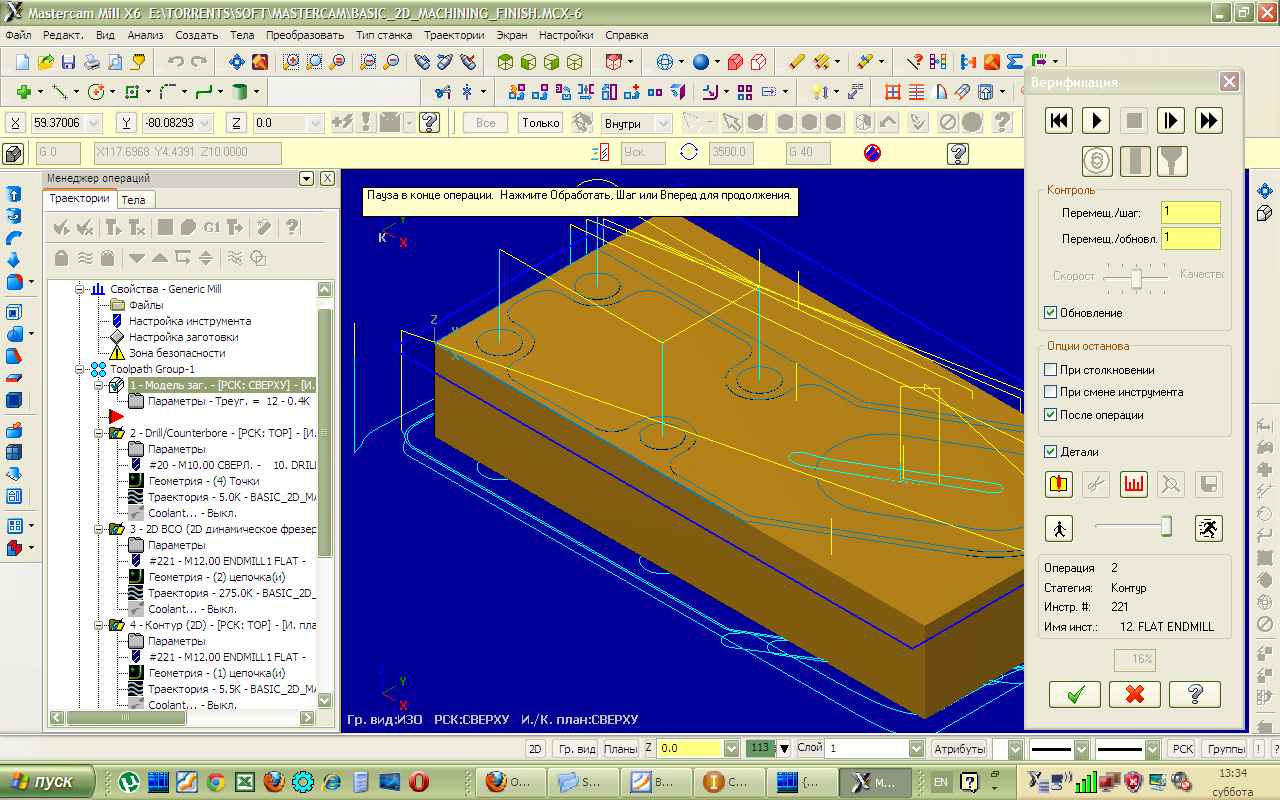Click the 'Атрибуты' button in status bar

coord(959,748)
